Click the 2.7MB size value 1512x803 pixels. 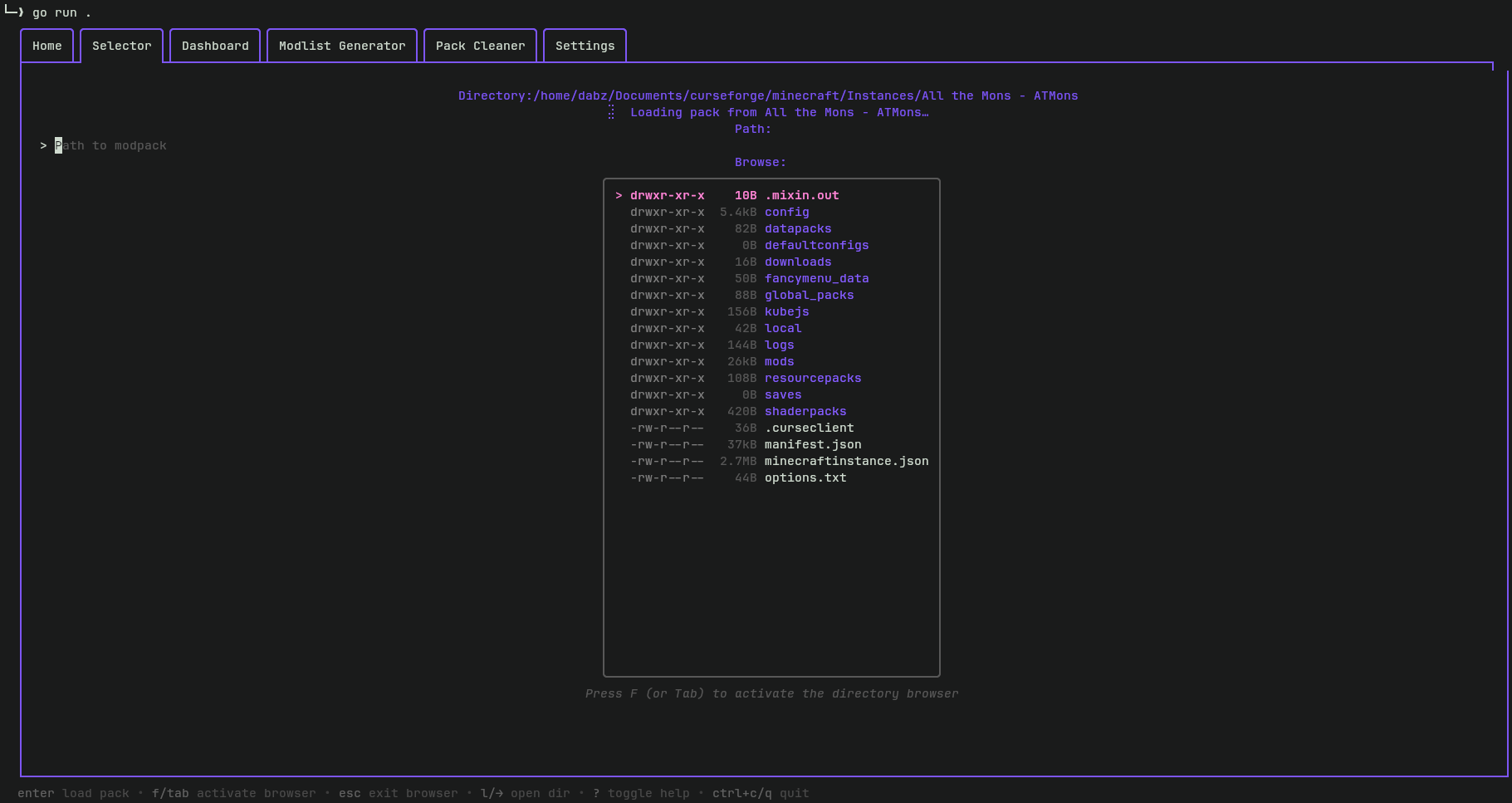point(738,461)
